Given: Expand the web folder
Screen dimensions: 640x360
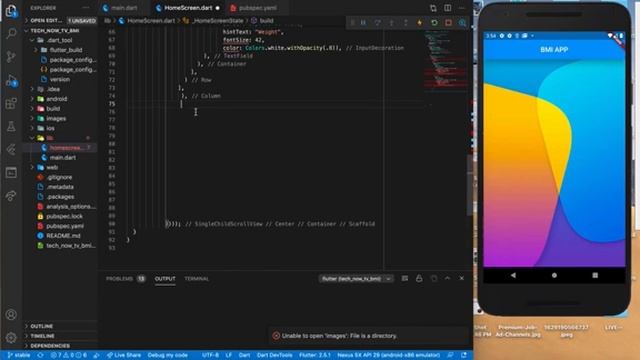Looking at the screenshot, I should point(60,167).
